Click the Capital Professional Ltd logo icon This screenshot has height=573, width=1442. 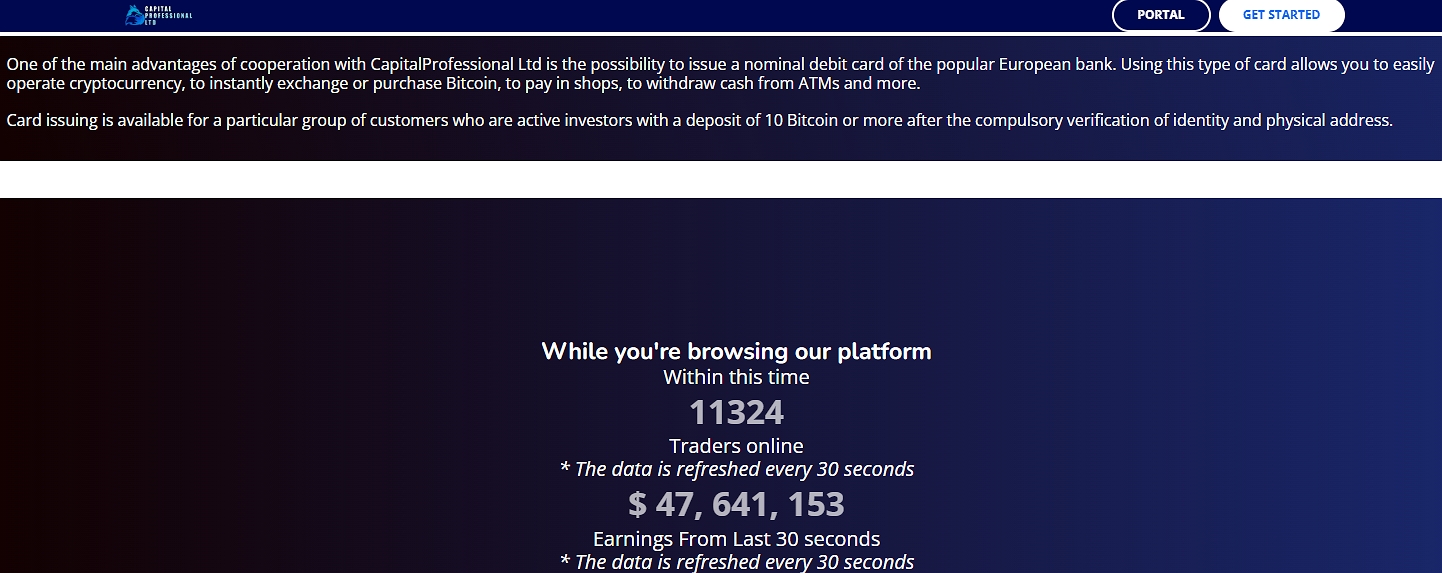(x=134, y=15)
